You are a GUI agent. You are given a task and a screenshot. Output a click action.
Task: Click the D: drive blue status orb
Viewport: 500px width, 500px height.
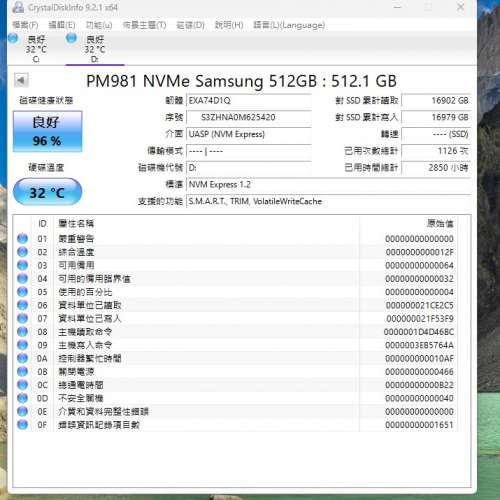pyautogui.click(x=71, y=38)
